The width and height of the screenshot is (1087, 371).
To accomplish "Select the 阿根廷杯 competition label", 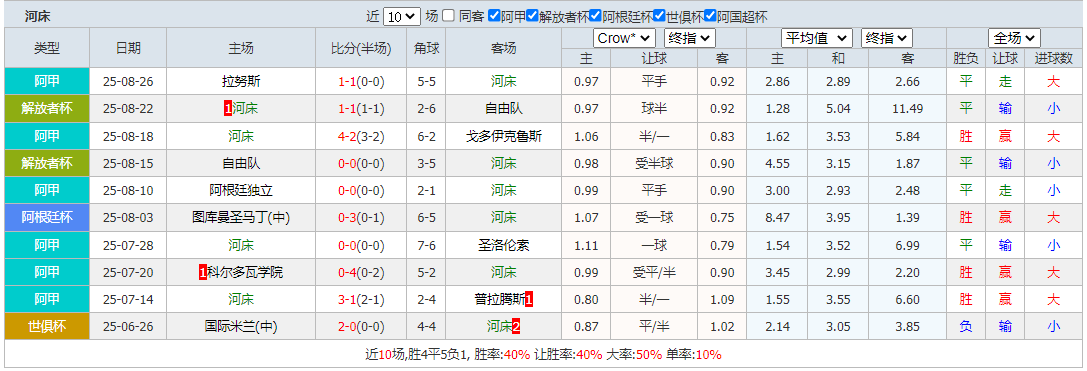I will click(x=47, y=218).
